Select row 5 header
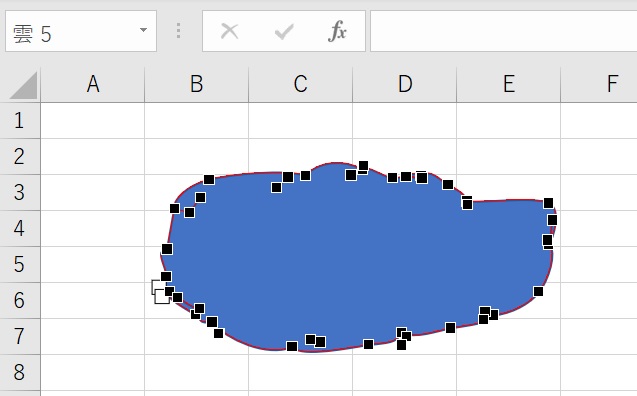 click(x=20, y=264)
